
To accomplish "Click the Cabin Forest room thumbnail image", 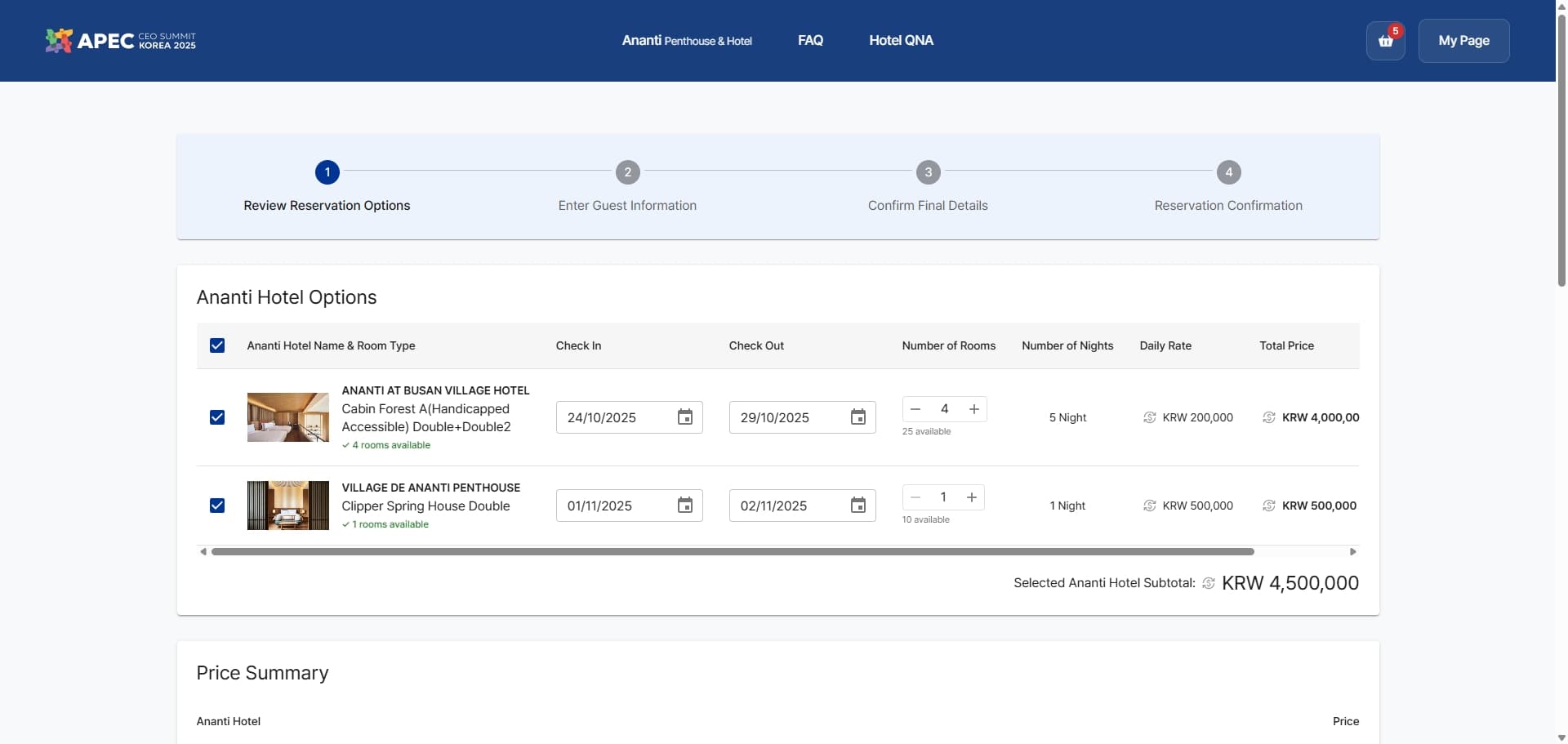I will tap(287, 417).
